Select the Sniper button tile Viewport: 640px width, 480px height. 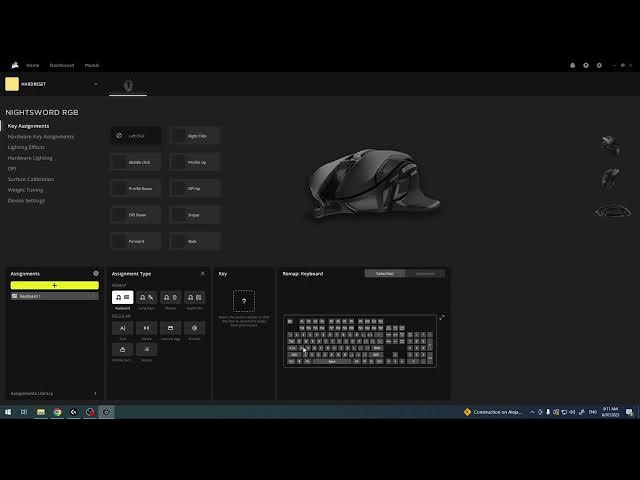(x=195, y=215)
